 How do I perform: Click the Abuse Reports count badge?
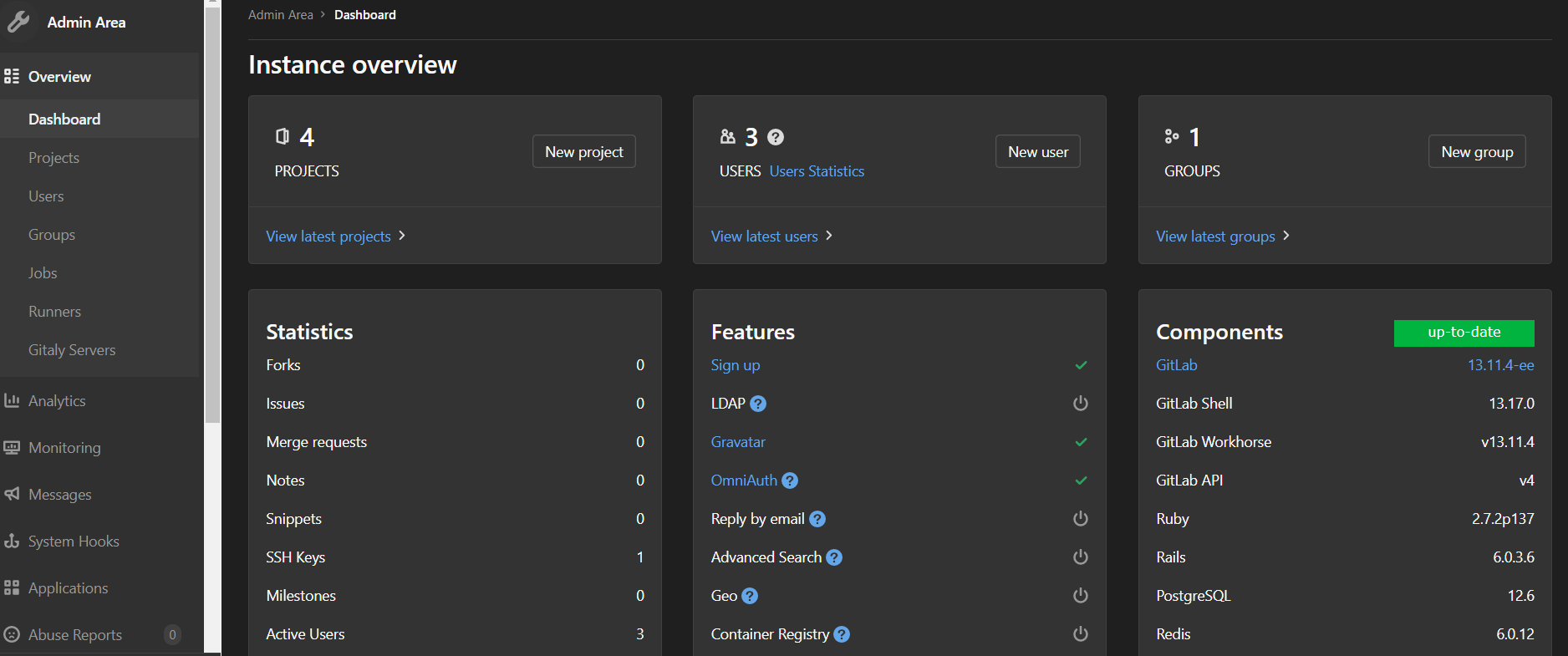pyautogui.click(x=172, y=634)
